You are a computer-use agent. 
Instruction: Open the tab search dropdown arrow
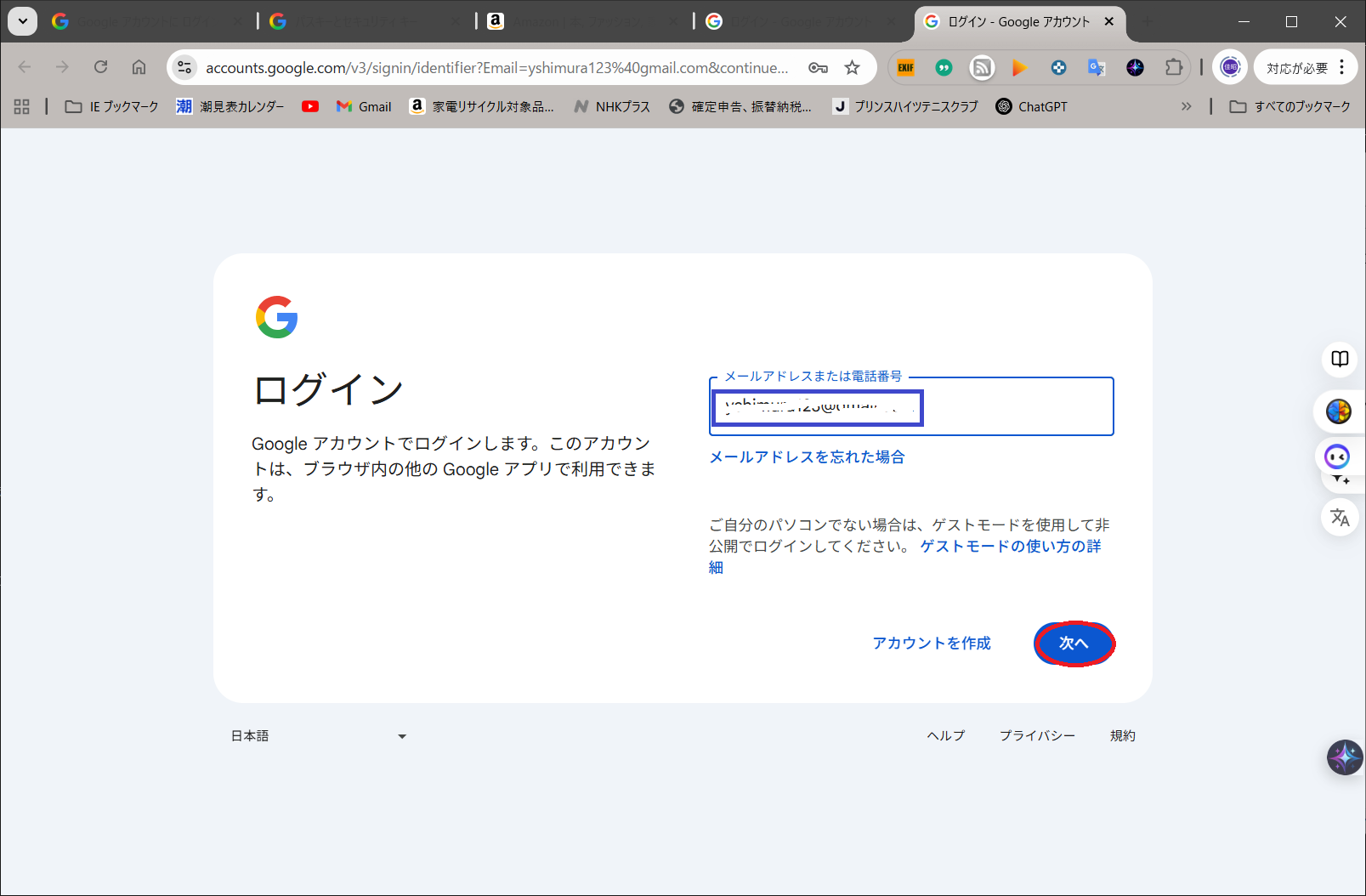(x=23, y=21)
